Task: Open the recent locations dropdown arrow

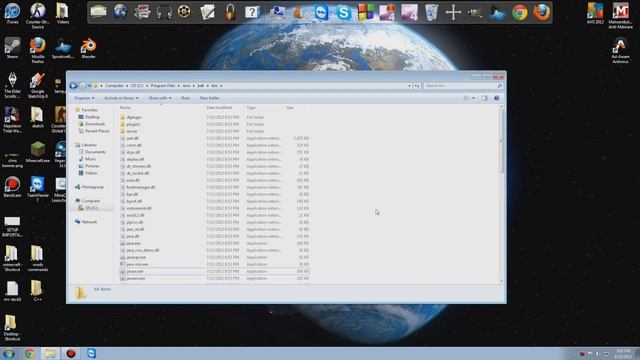Action: [x=89, y=86]
